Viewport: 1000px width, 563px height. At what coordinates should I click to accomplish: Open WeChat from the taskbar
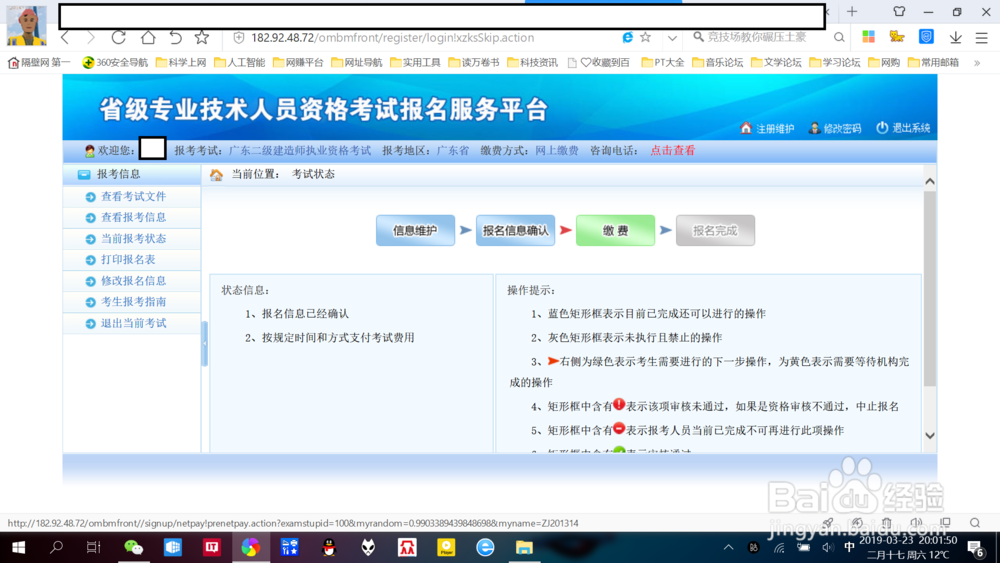click(133, 547)
